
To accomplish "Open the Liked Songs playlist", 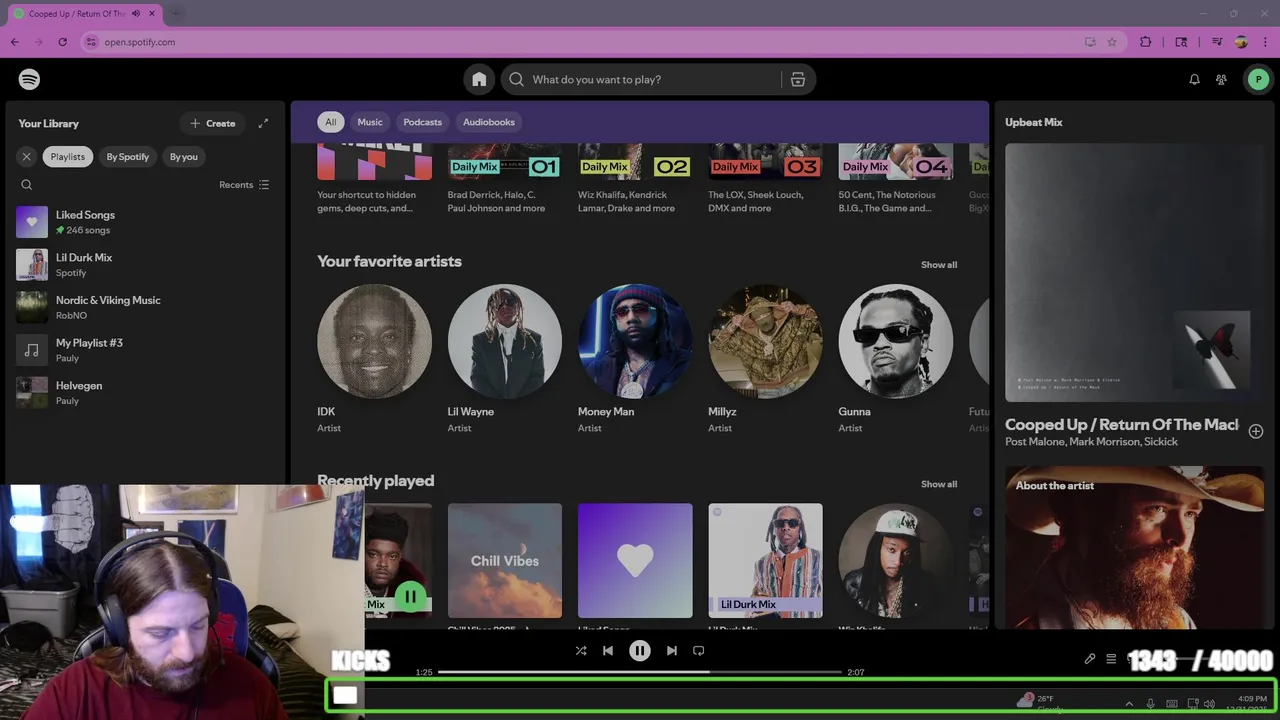I will tap(145, 222).
